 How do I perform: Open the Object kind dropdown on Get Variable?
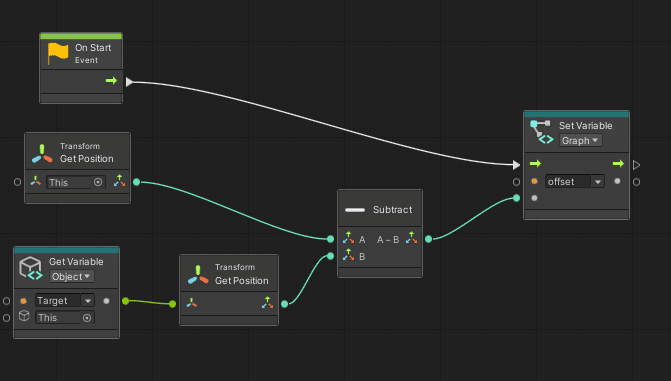click(x=71, y=277)
